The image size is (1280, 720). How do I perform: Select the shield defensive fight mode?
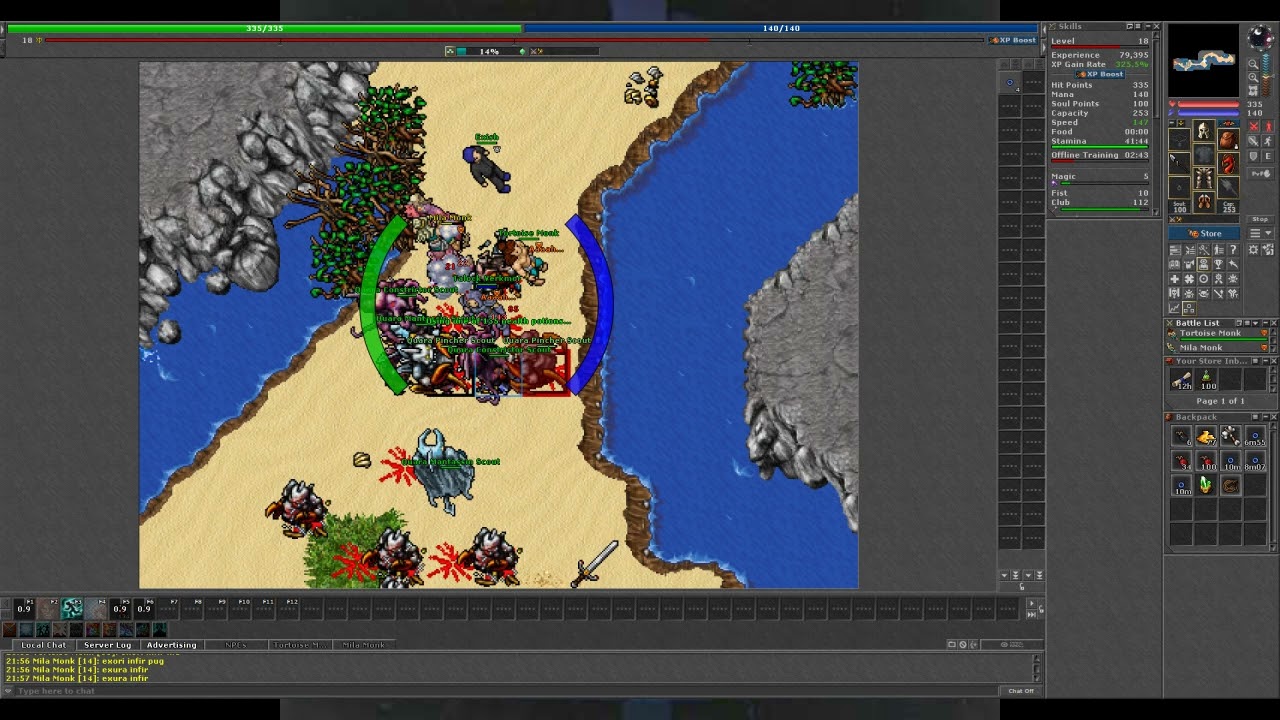tap(1255, 156)
